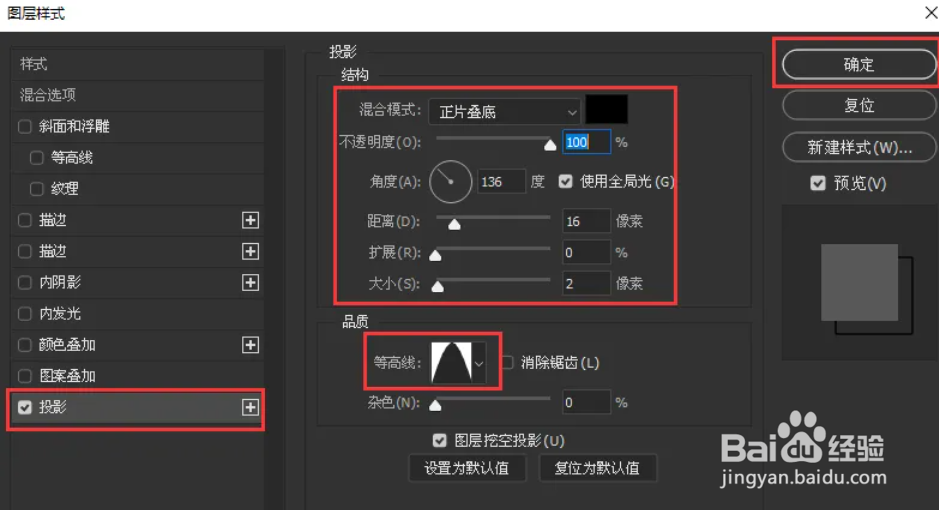
Task: Click the 复位 button
Action: (859, 105)
